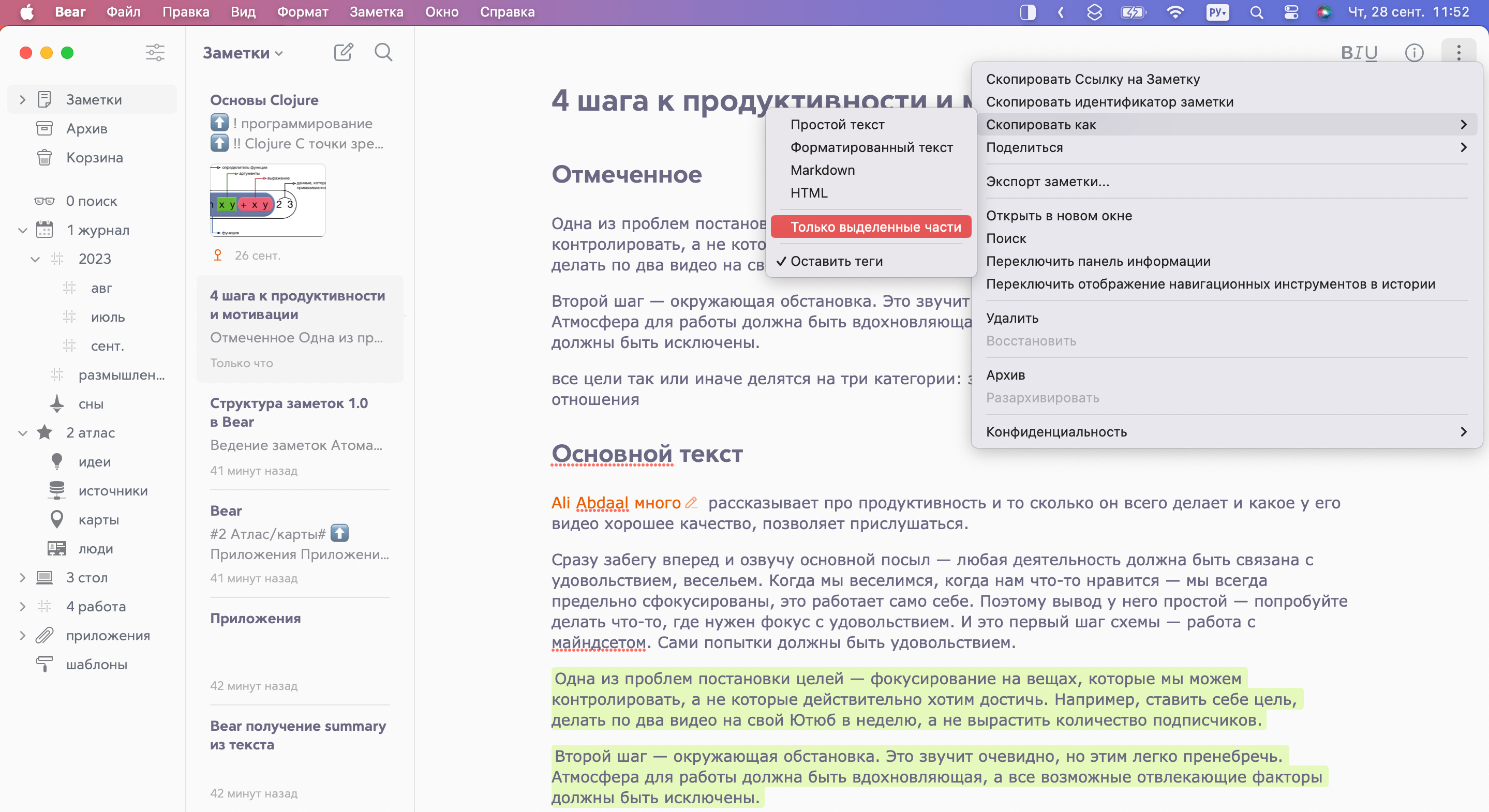Open the авг tag under 2023

point(101,288)
